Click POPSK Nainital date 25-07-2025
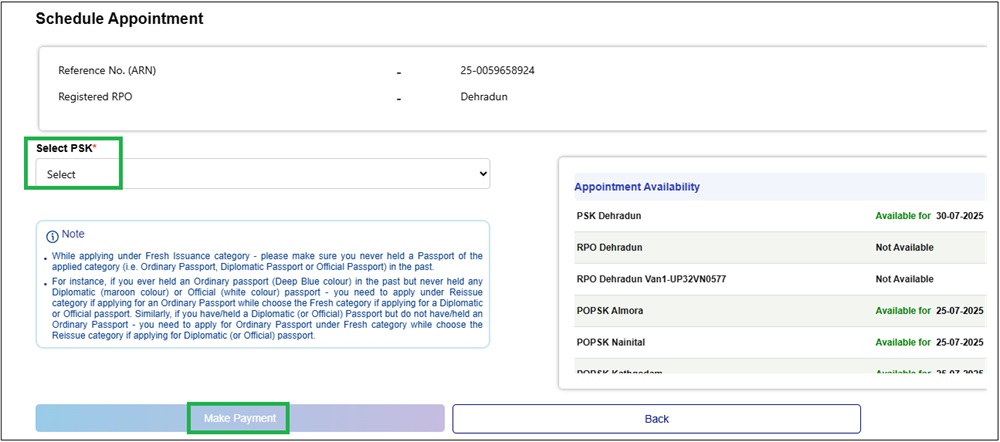 coord(960,343)
